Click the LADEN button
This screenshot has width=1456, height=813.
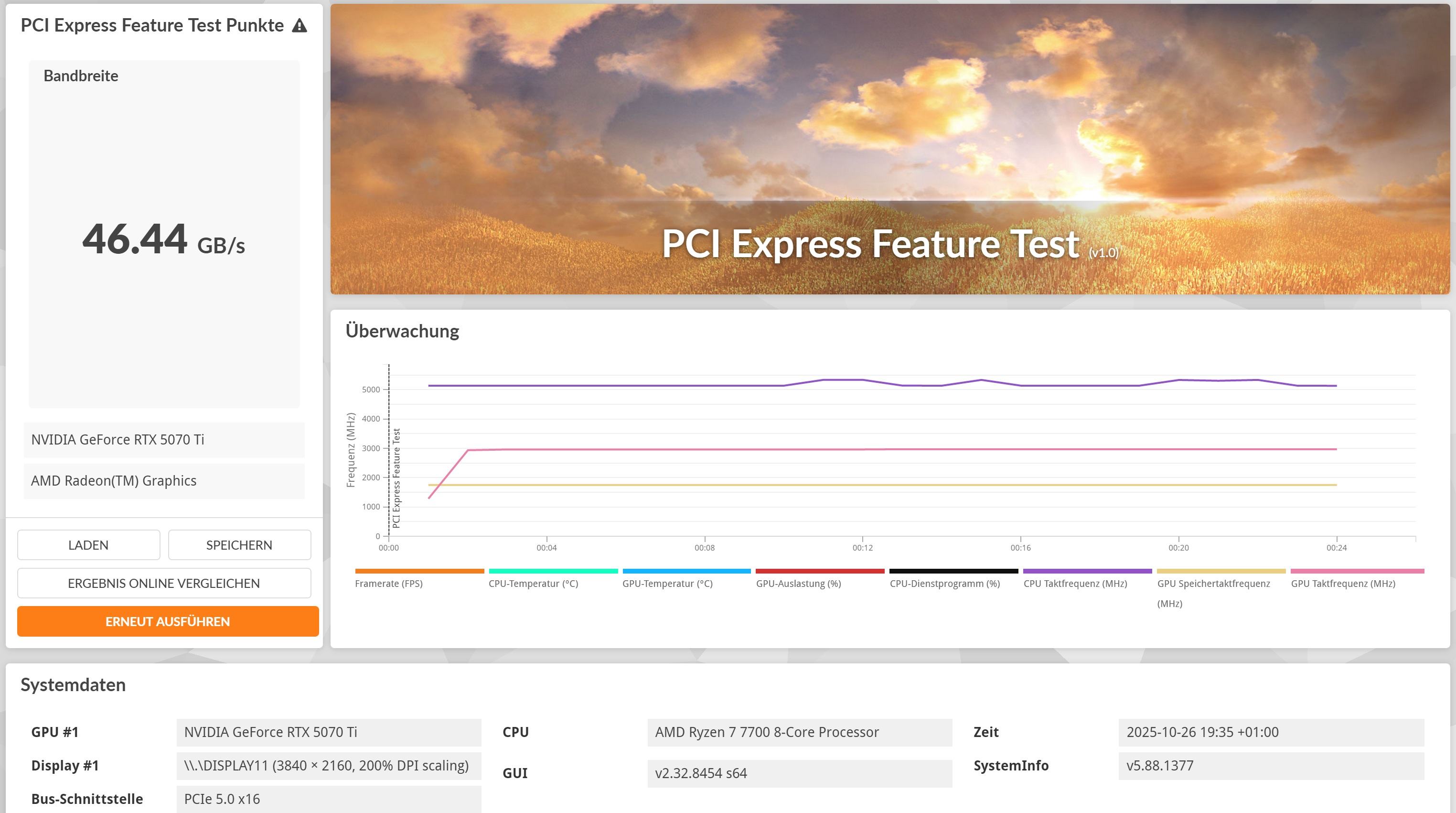pos(88,545)
